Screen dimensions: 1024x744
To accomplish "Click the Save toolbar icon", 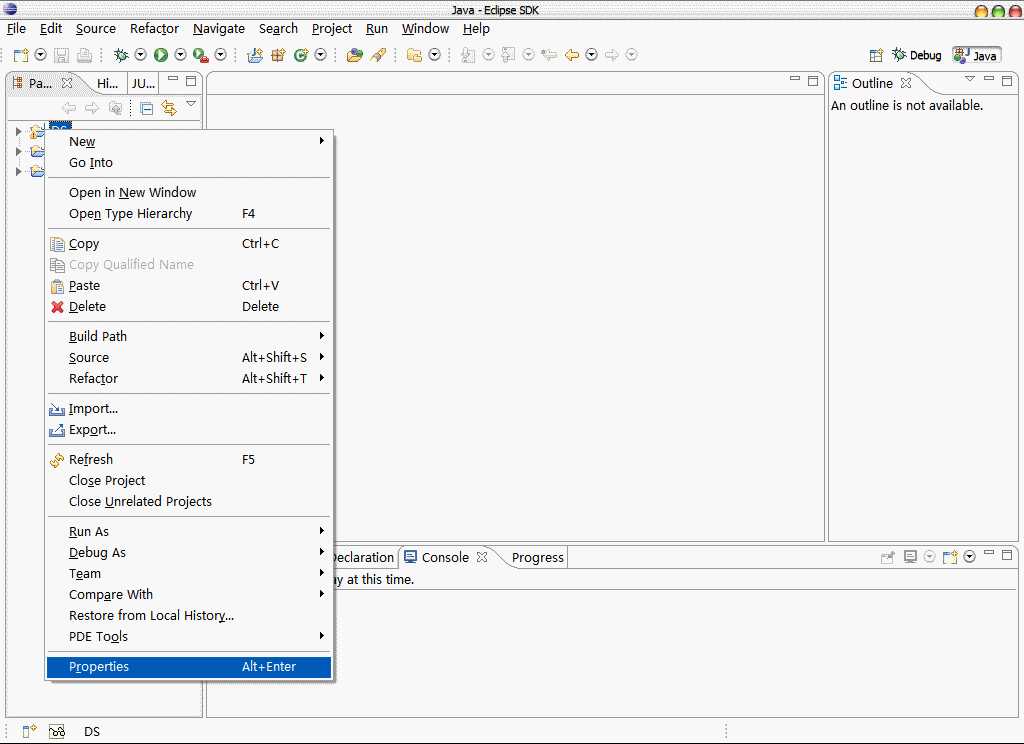I will click(61, 56).
